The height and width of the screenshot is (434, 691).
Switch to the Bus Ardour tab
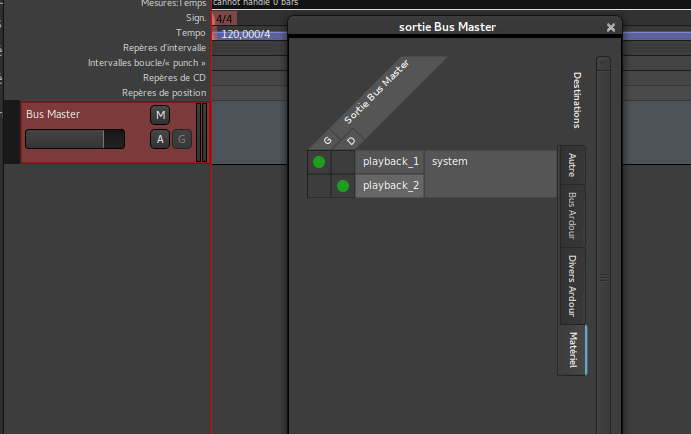point(572,216)
